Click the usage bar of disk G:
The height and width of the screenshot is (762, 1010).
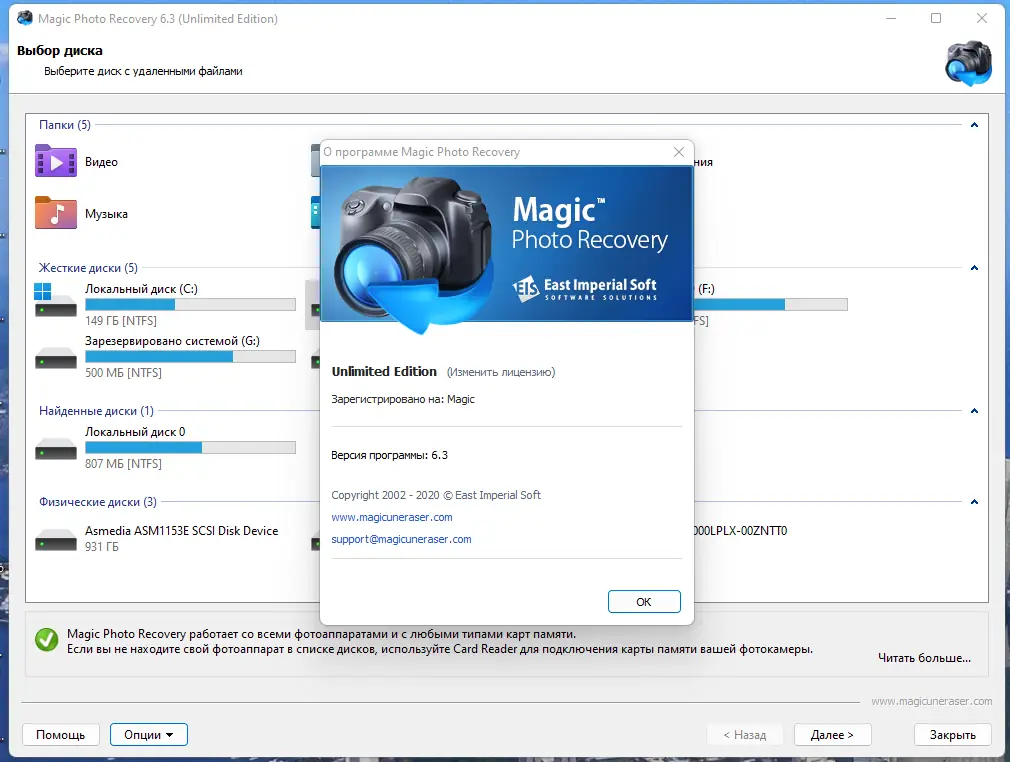tap(190, 356)
